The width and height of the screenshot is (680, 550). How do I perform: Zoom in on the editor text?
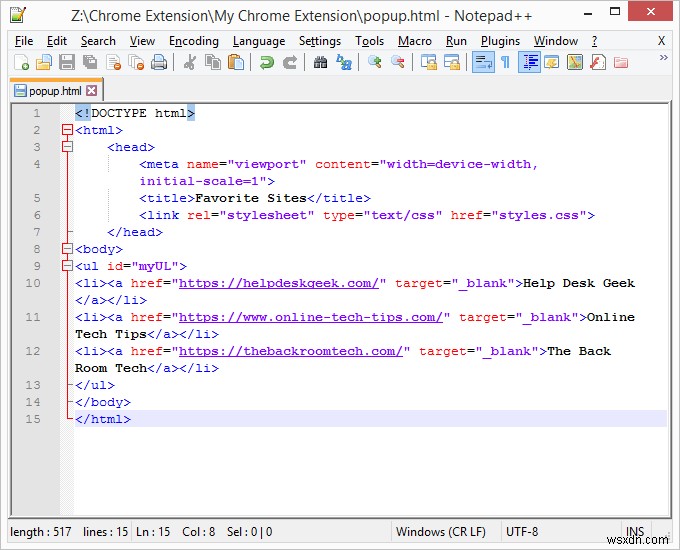point(374,62)
